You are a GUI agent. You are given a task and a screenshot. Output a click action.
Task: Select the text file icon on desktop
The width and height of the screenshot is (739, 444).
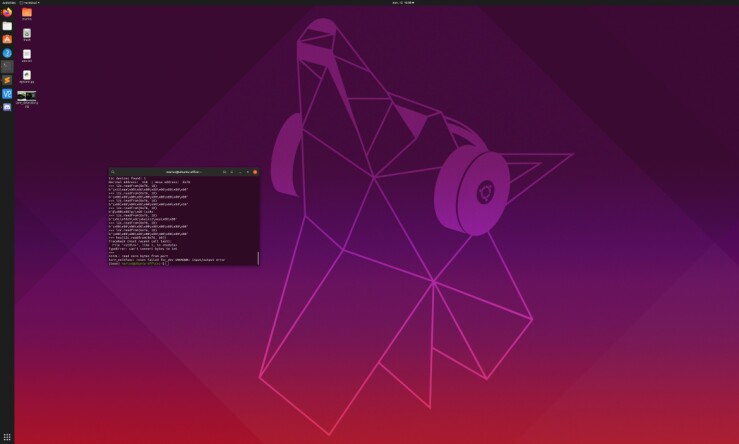(27, 55)
